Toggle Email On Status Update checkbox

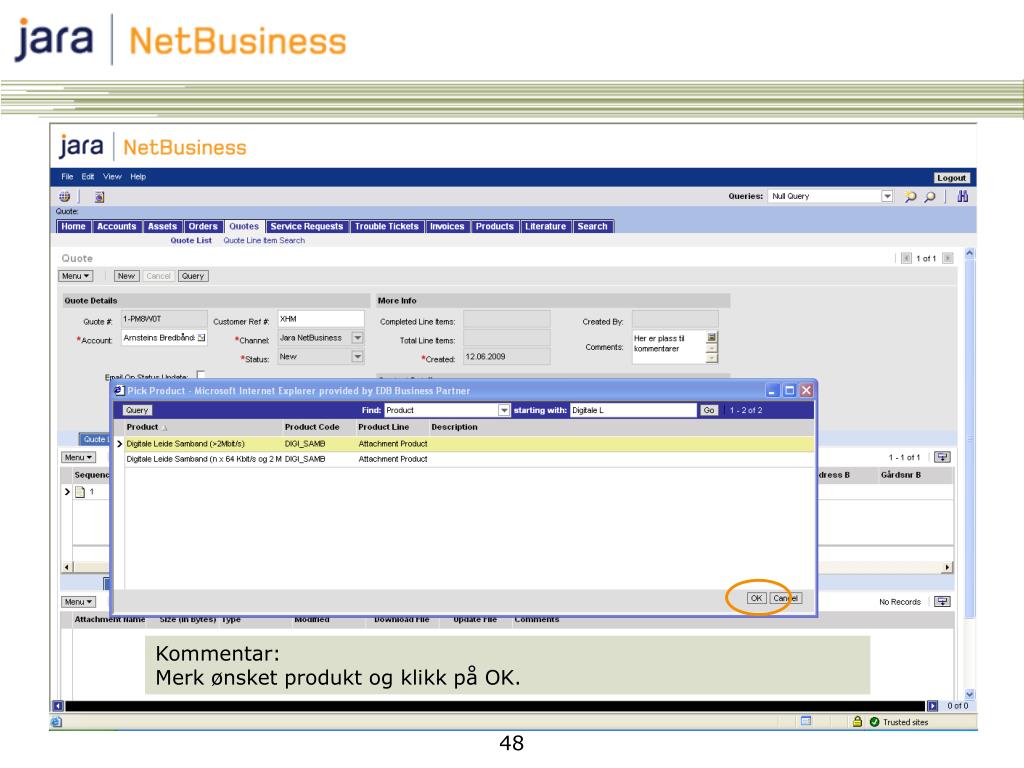(x=201, y=375)
